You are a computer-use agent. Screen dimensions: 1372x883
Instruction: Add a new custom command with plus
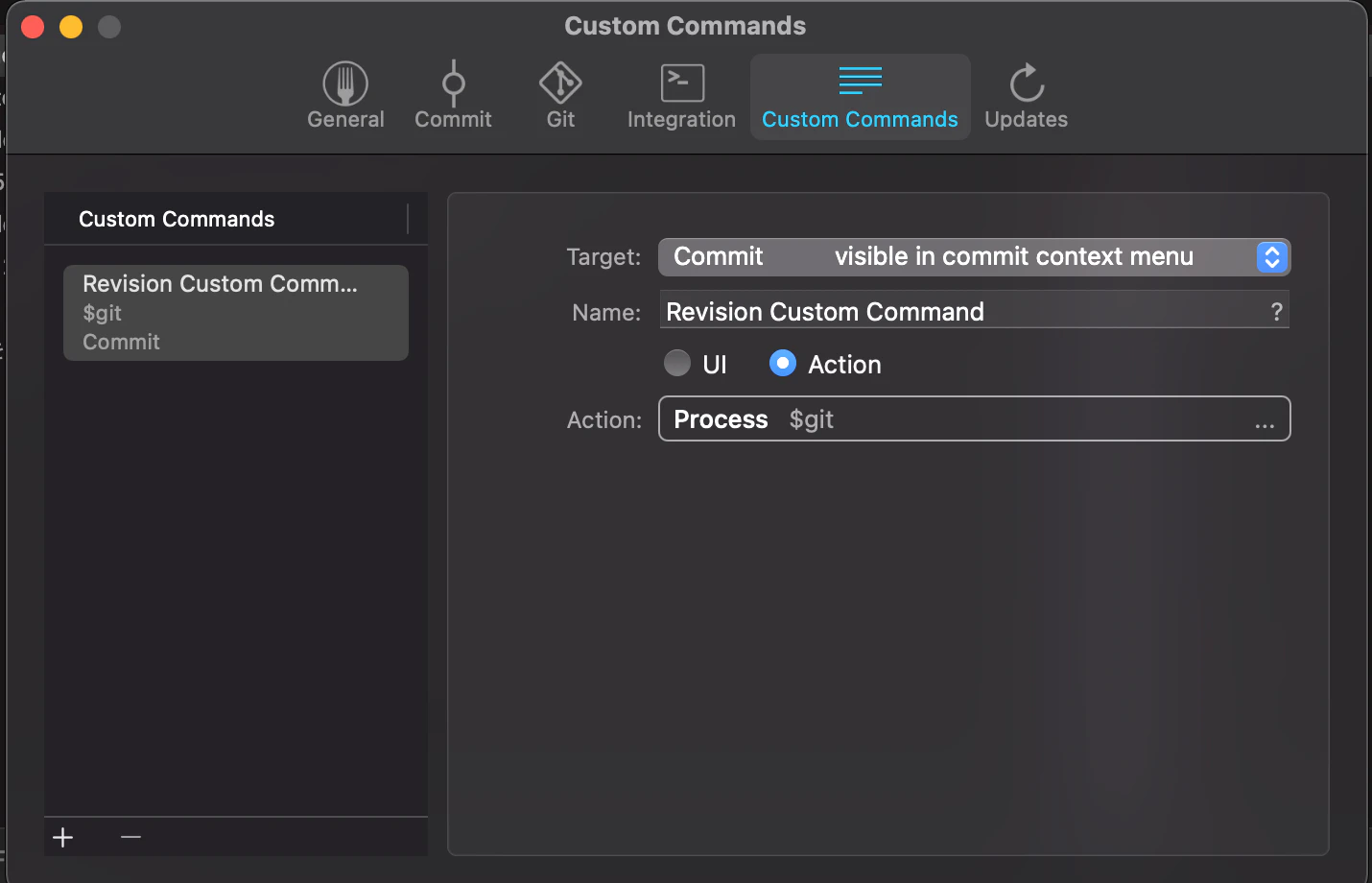[x=63, y=837]
